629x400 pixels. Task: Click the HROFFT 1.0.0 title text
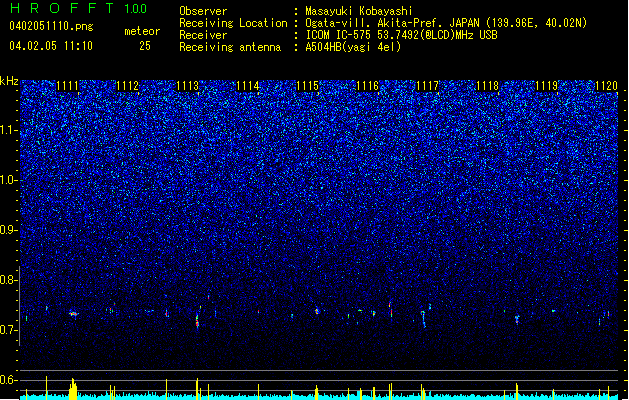click(x=78, y=8)
